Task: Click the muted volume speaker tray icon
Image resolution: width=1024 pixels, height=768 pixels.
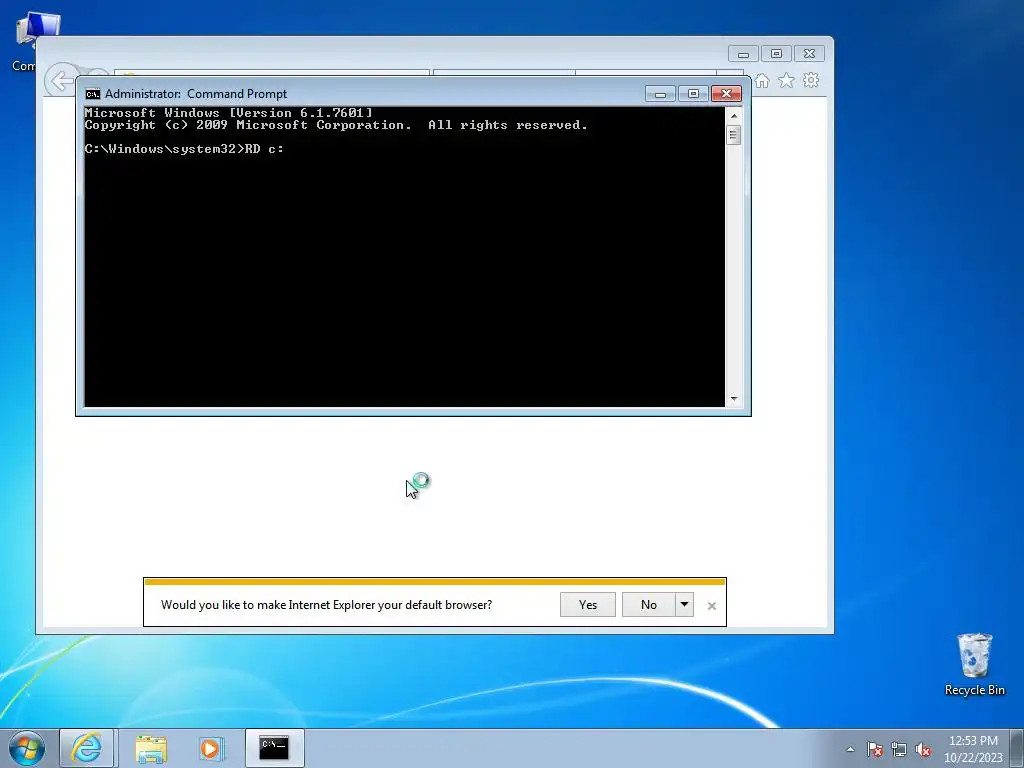Action: pyautogui.click(x=923, y=749)
